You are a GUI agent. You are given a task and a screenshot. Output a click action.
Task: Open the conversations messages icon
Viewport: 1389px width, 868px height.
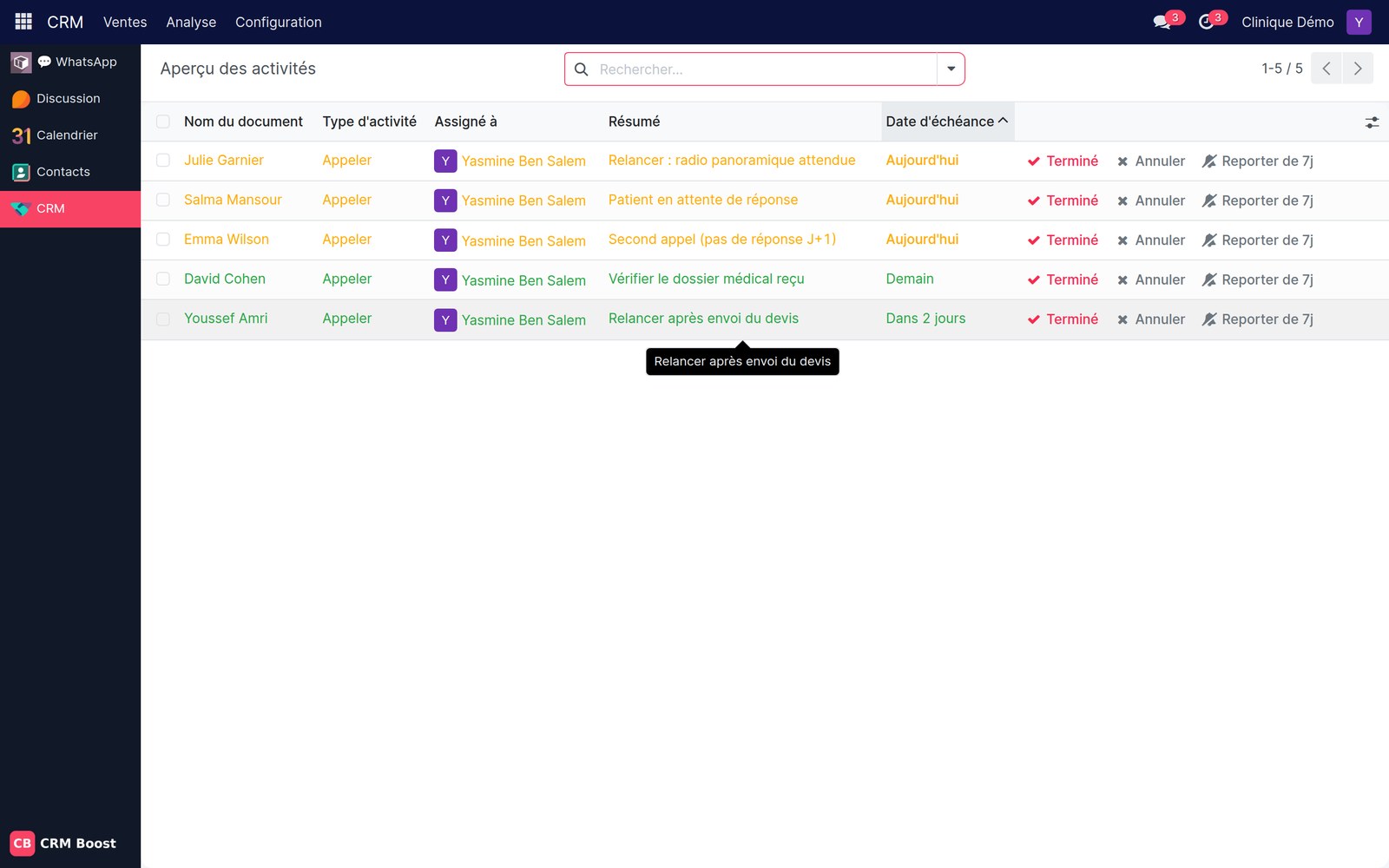coord(1162,22)
